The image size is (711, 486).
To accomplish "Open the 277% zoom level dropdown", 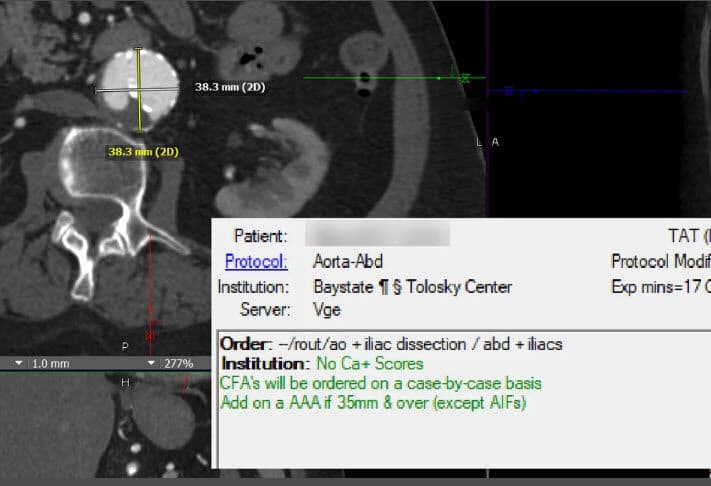I will 151,364.
